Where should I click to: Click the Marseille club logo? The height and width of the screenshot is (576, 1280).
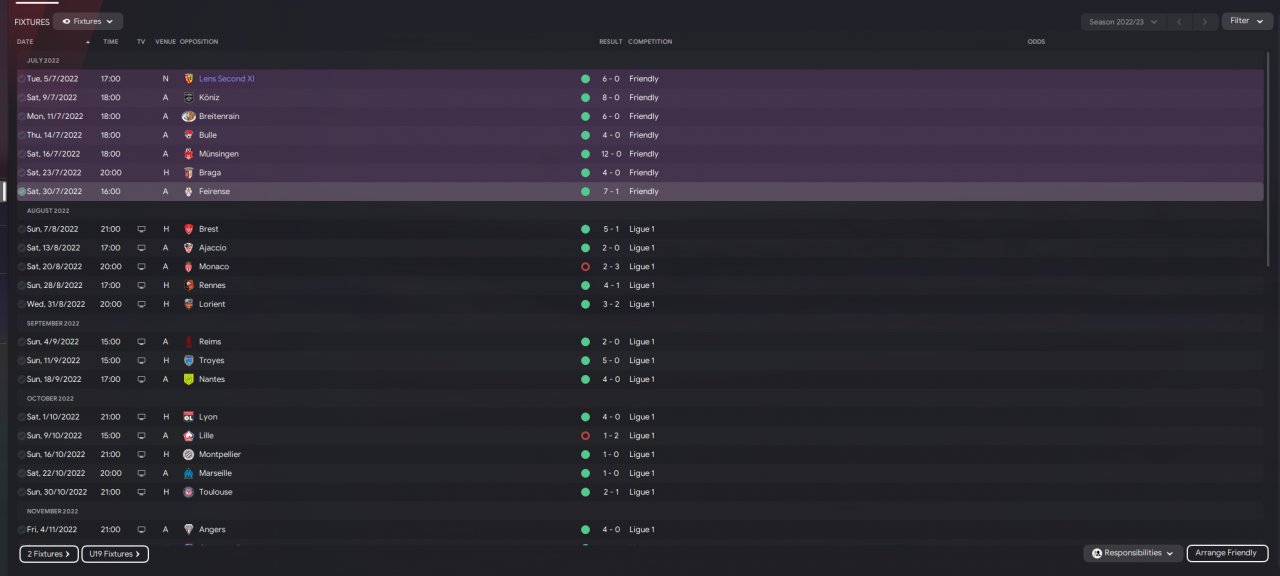pos(188,473)
